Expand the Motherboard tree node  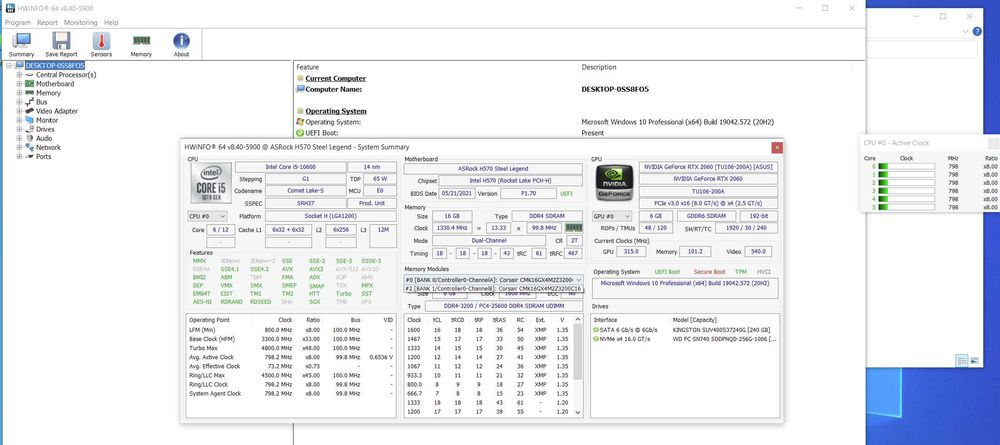(19, 84)
